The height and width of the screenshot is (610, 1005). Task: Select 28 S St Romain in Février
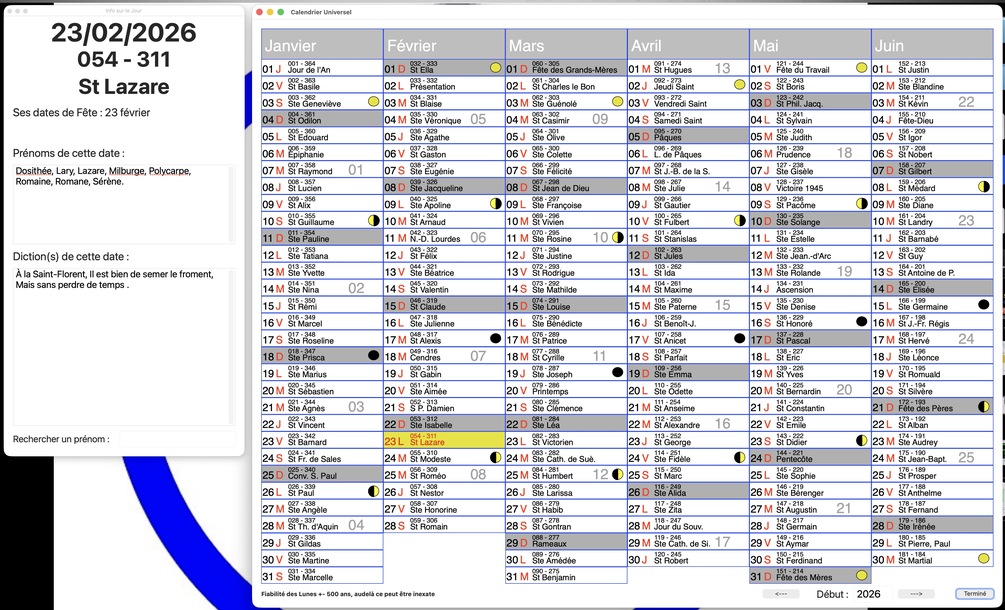pos(444,525)
